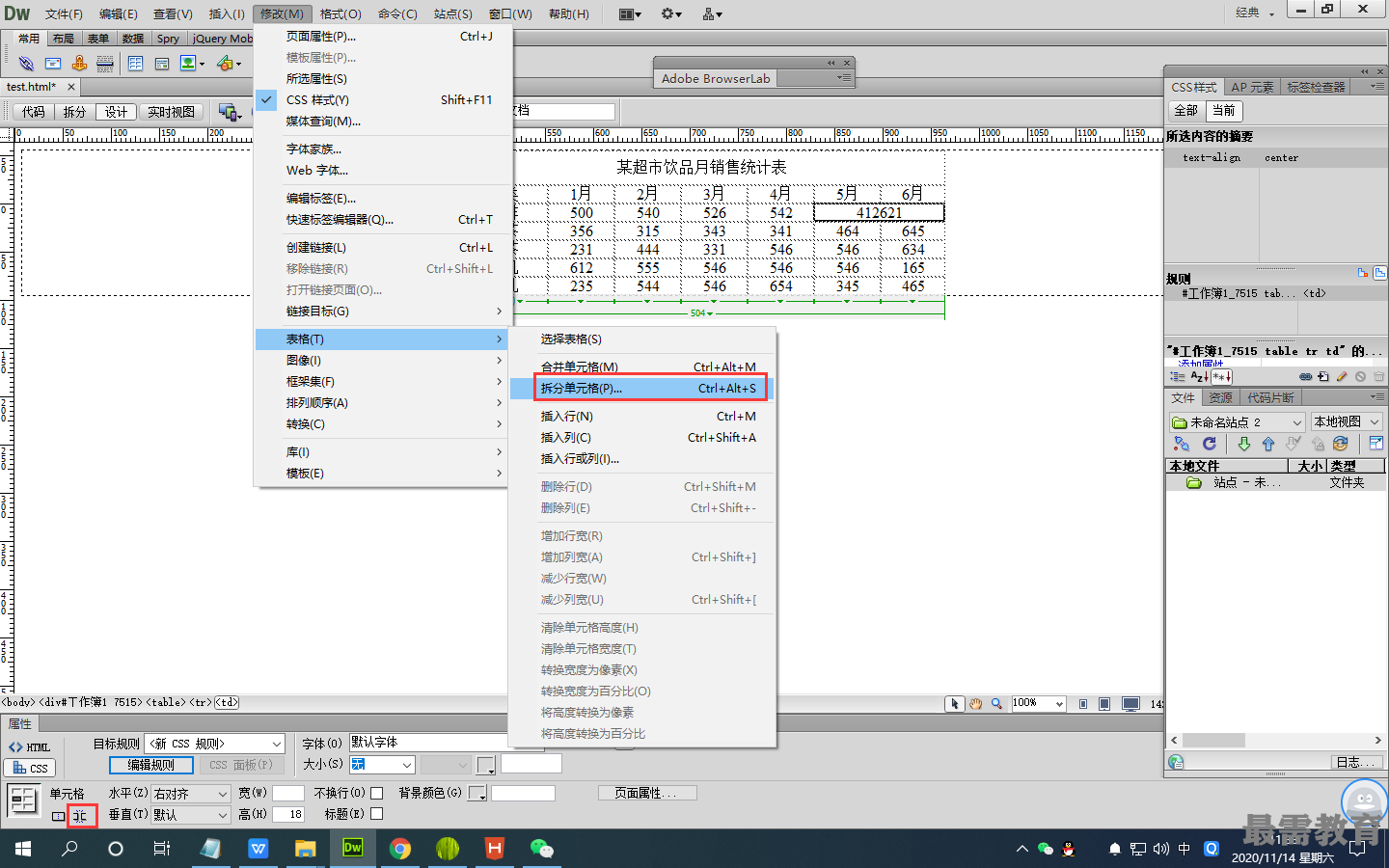The height and width of the screenshot is (868, 1389).
Task: Click the insert image tree icon
Action: [188, 63]
